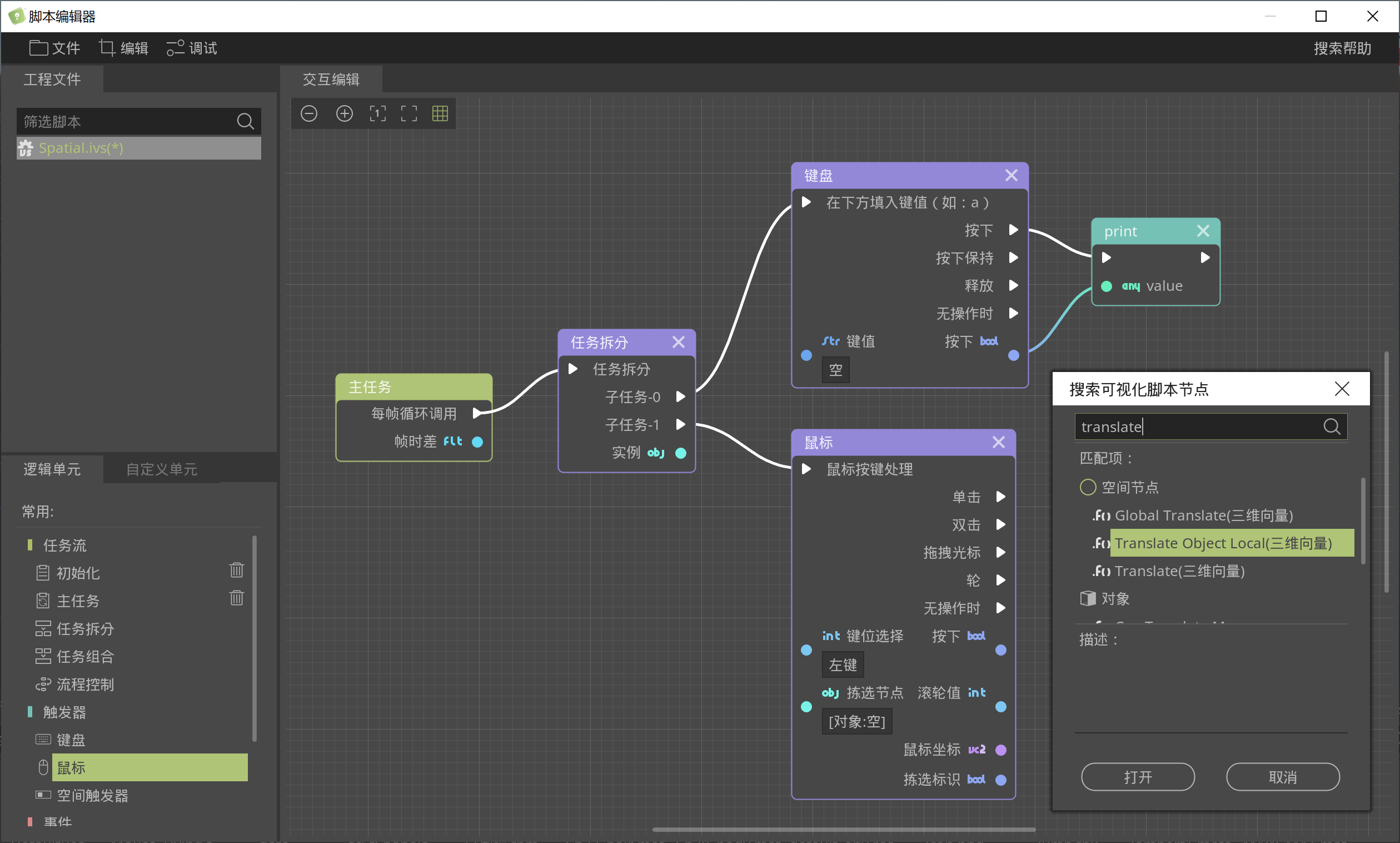This screenshot has height=843, width=1400.
Task: Click the [对象:空] picked node field
Action: pyautogui.click(x=856, y=721)
